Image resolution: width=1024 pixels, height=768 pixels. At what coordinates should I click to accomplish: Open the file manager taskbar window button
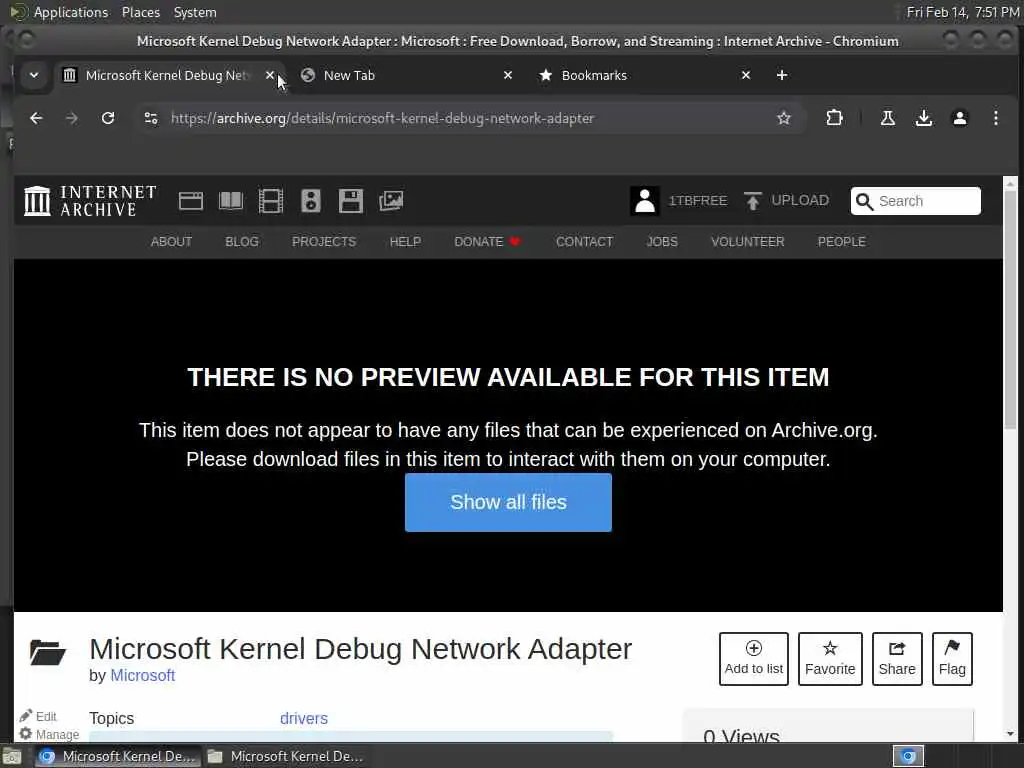[285, 756]
